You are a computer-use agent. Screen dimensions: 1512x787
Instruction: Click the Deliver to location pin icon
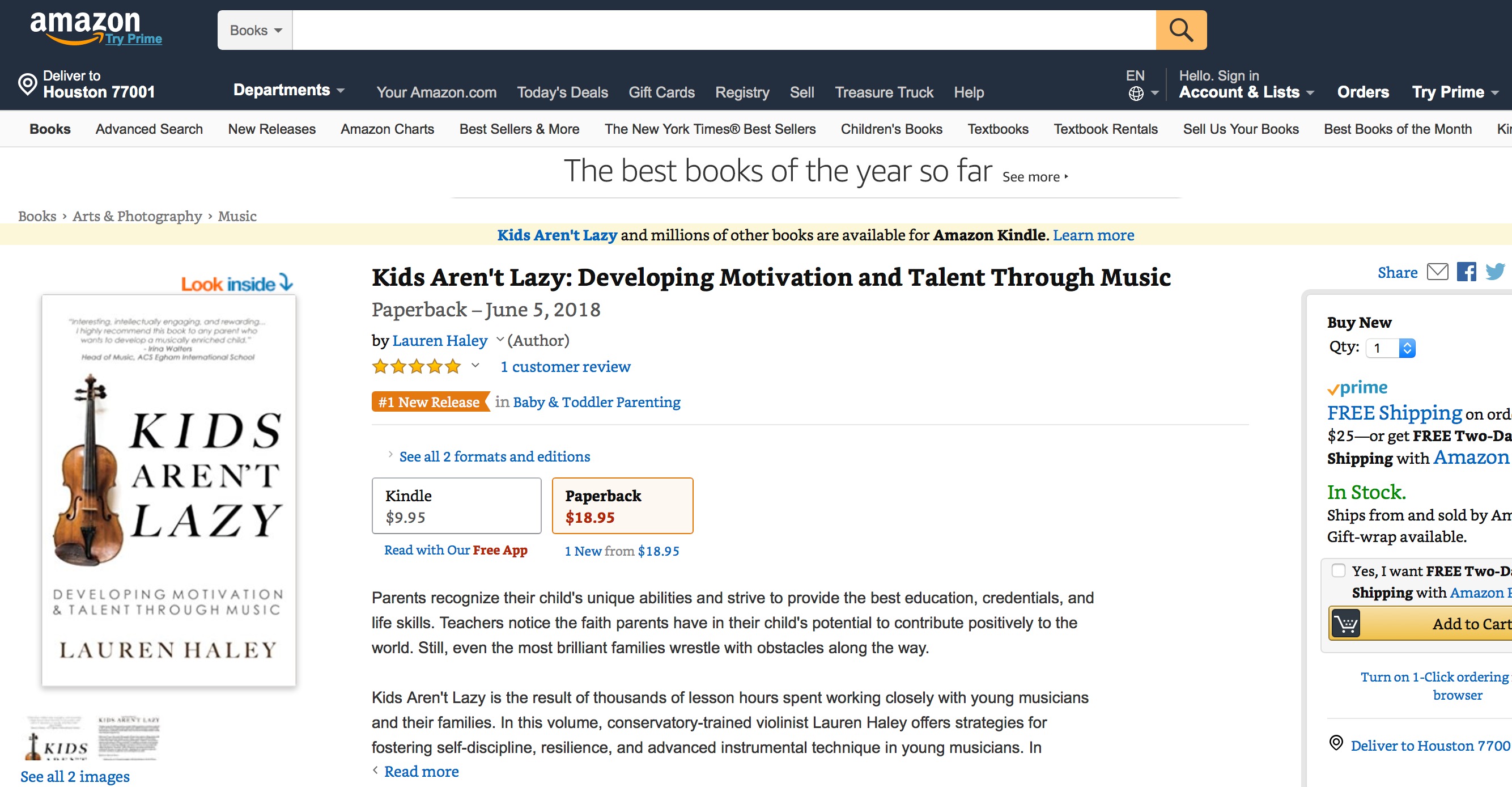tap(28, 84)
